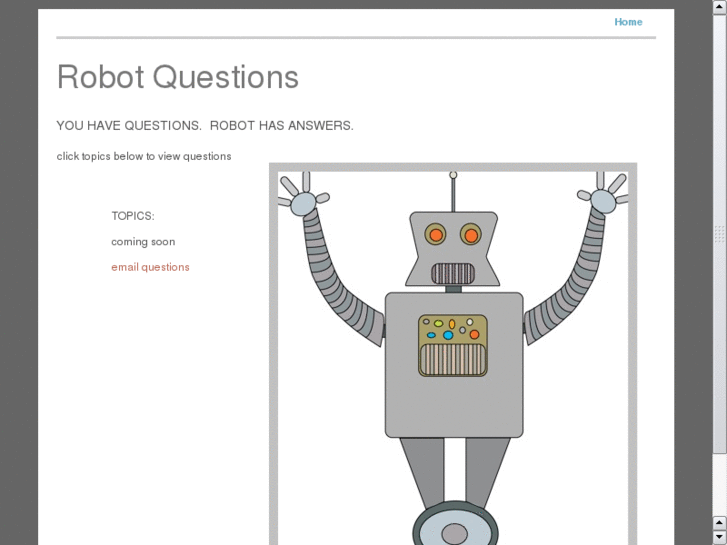Viewport: 727px width, 545px height.
Task: Open the Home link
Action: tap(628, 22)
